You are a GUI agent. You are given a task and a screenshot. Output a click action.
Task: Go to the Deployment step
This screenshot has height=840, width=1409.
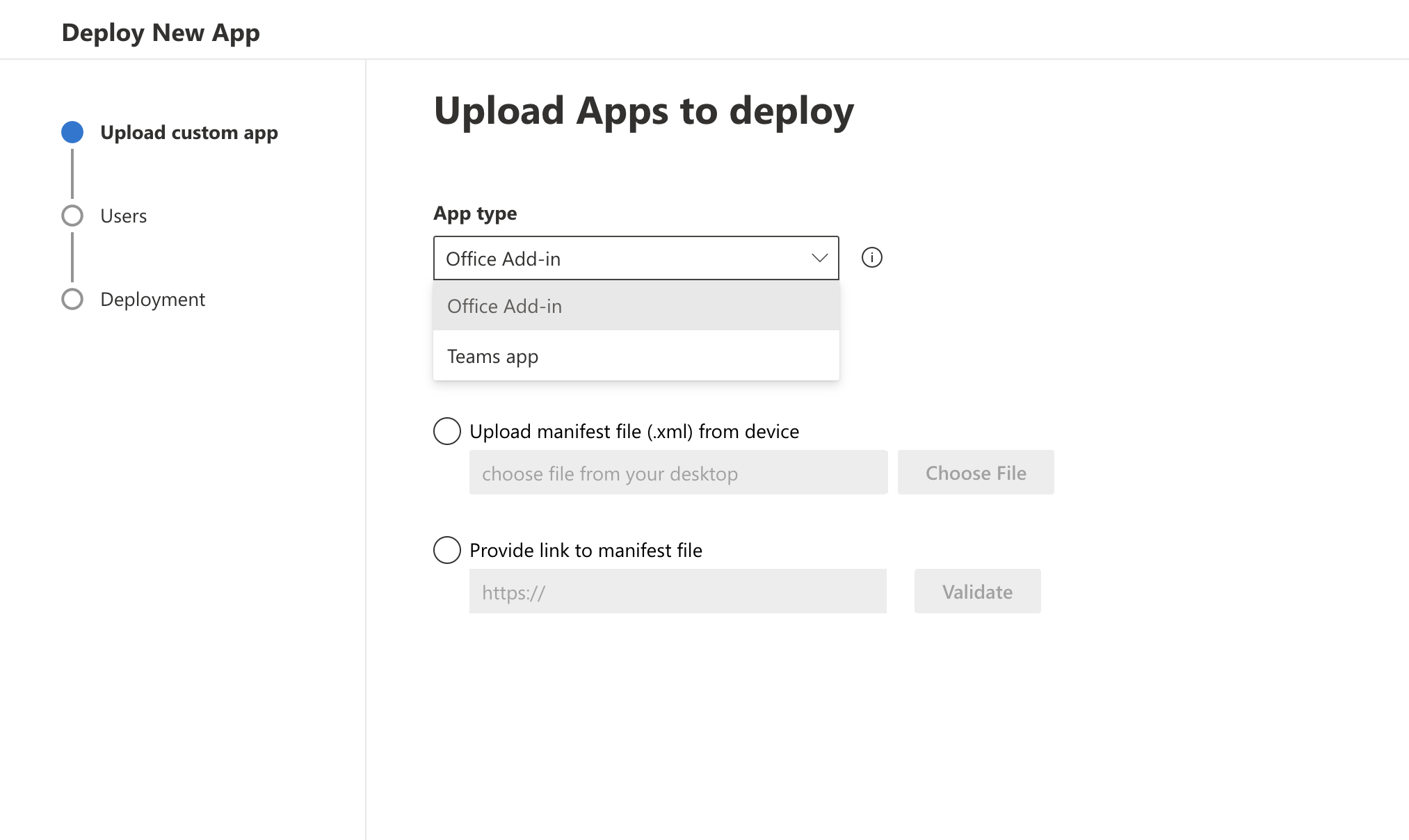(153, 300)
